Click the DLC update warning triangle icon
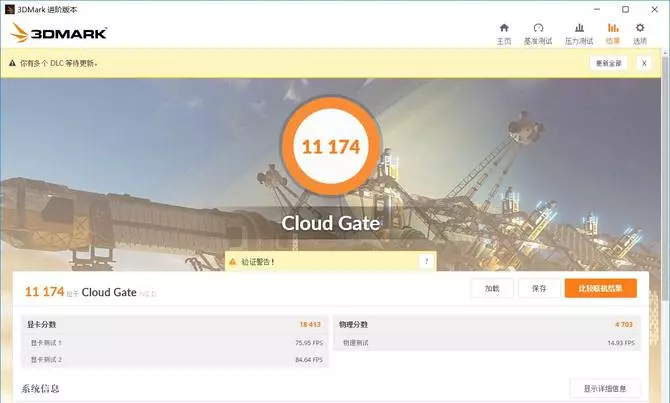This screenshot has height=403, width=670. pyautogui.click(x=12, y=63)
